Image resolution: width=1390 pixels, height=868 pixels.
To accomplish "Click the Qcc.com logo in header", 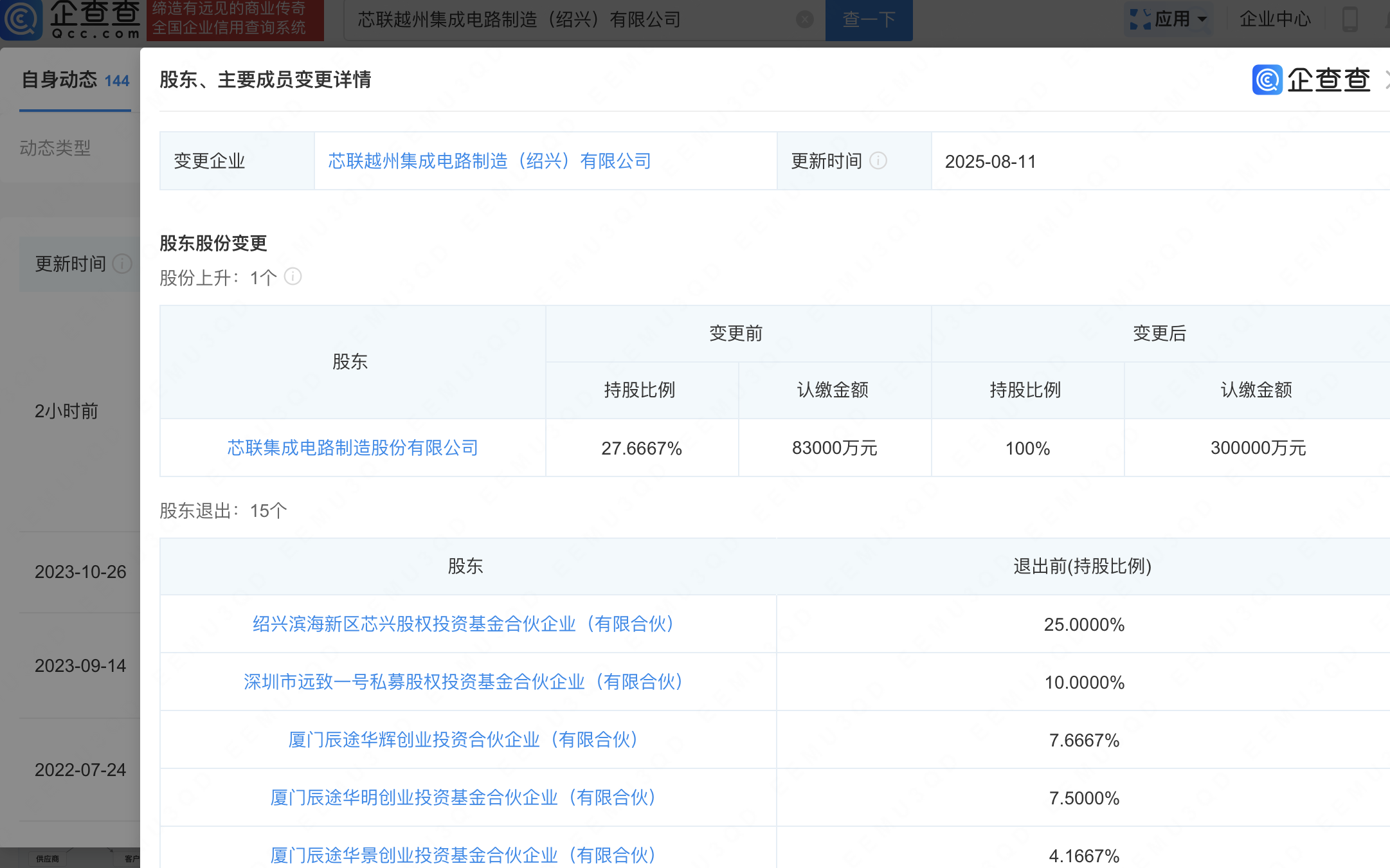I will (71, 19).
